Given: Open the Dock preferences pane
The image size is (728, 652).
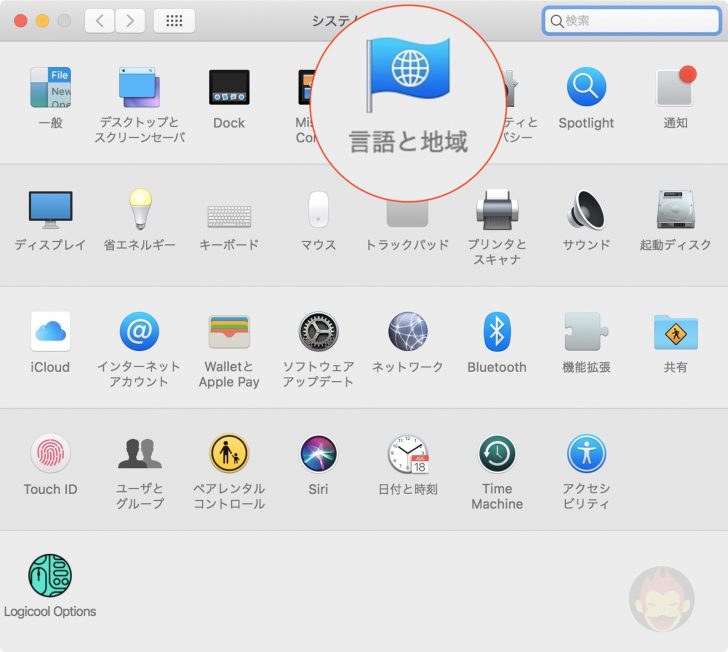Looking at the screenshot, I should (229, 87).
